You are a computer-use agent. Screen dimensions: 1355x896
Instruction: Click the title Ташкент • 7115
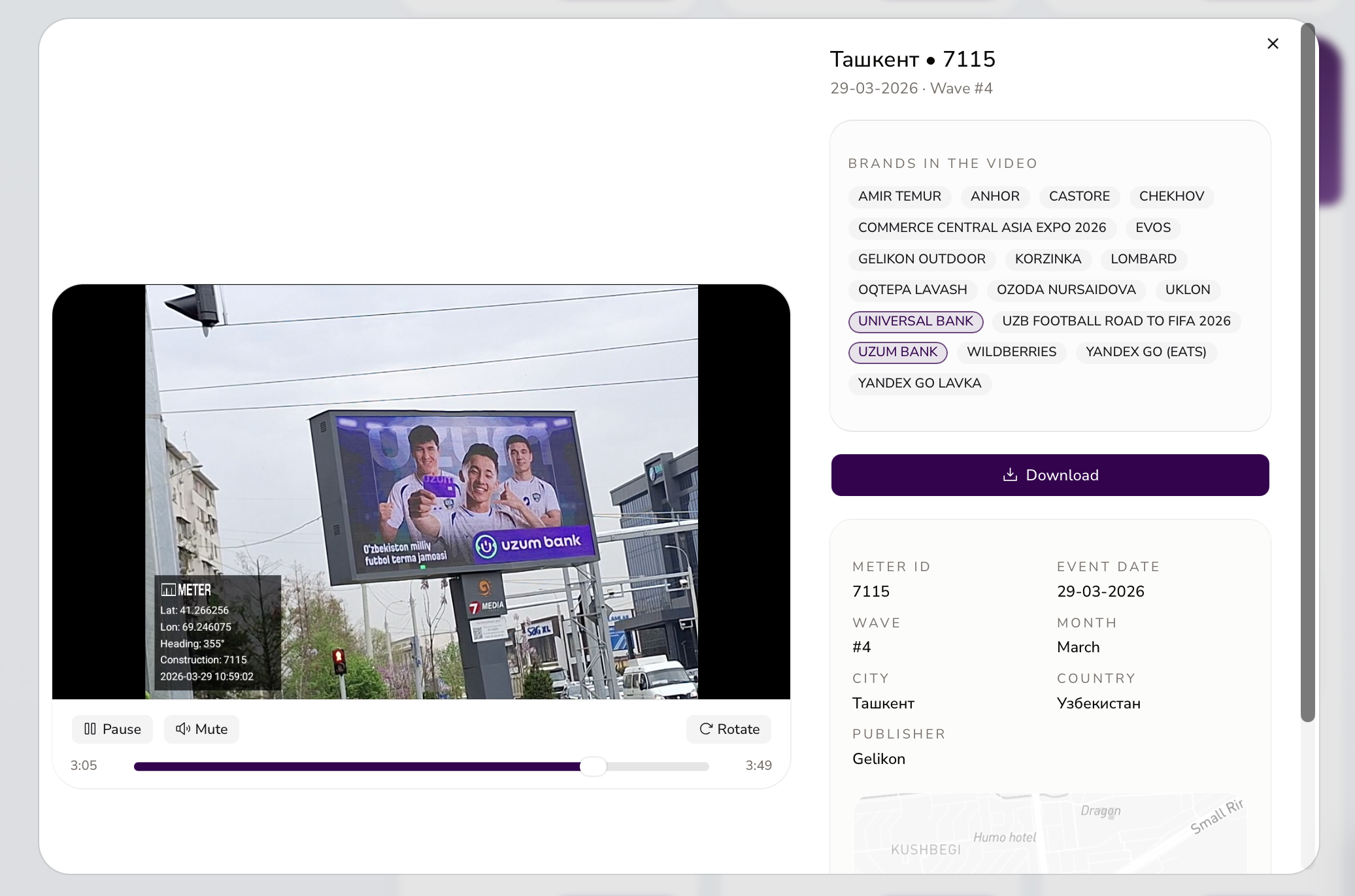[x=912, y=59]
